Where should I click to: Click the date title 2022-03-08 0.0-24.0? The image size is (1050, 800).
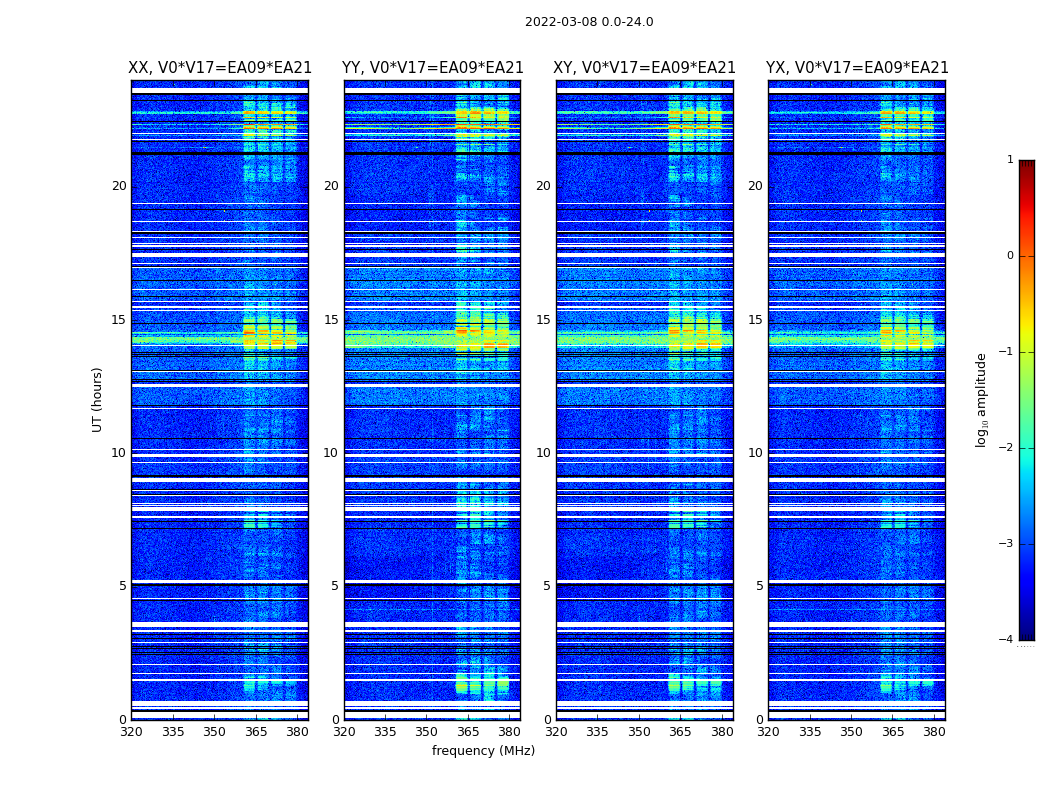click(589, 22)
